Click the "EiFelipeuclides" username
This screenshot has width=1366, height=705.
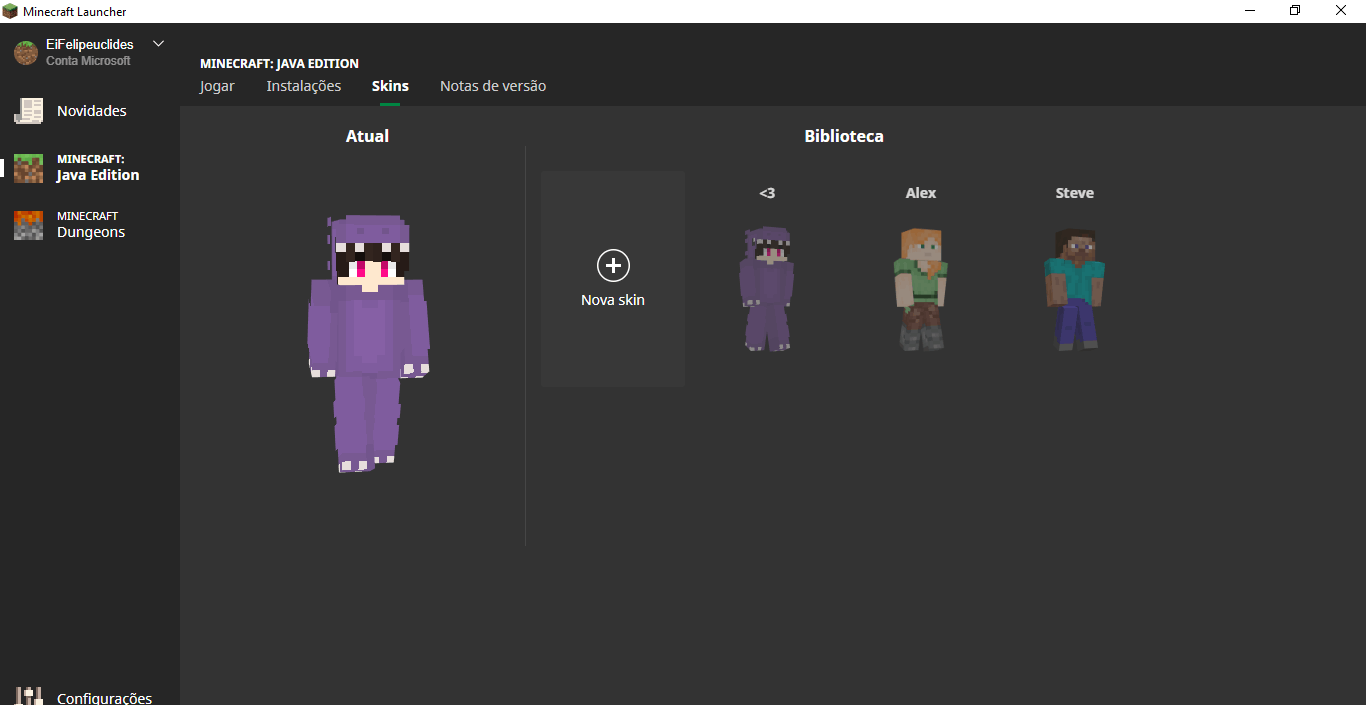[90, 45]
